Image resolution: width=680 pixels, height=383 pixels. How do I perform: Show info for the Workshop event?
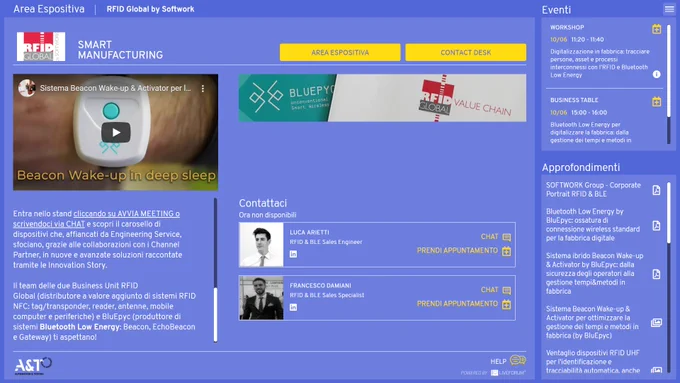pos(657,74)
